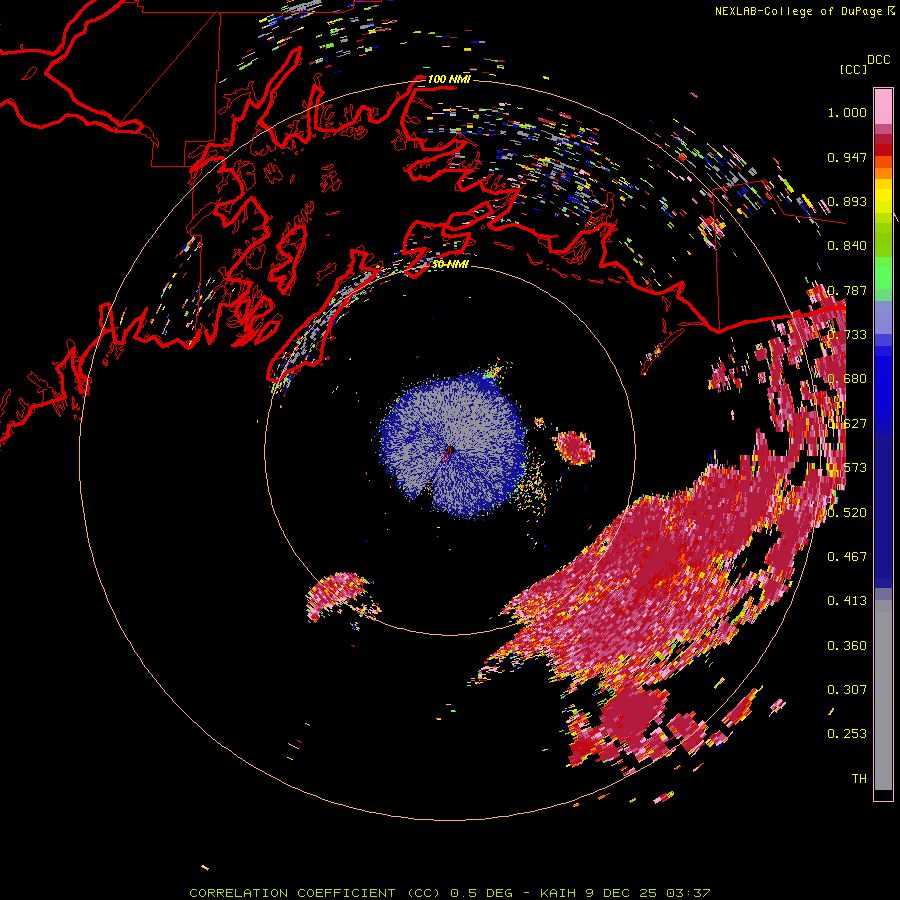
Task: Click the DCC legend title
Action: coord(878,60)
